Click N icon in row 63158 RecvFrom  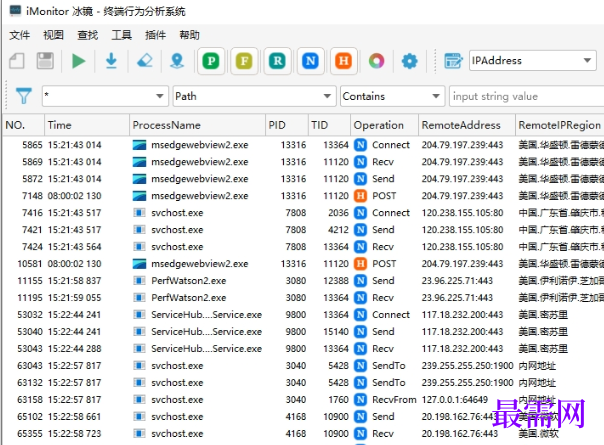click(x=361, y=400)
